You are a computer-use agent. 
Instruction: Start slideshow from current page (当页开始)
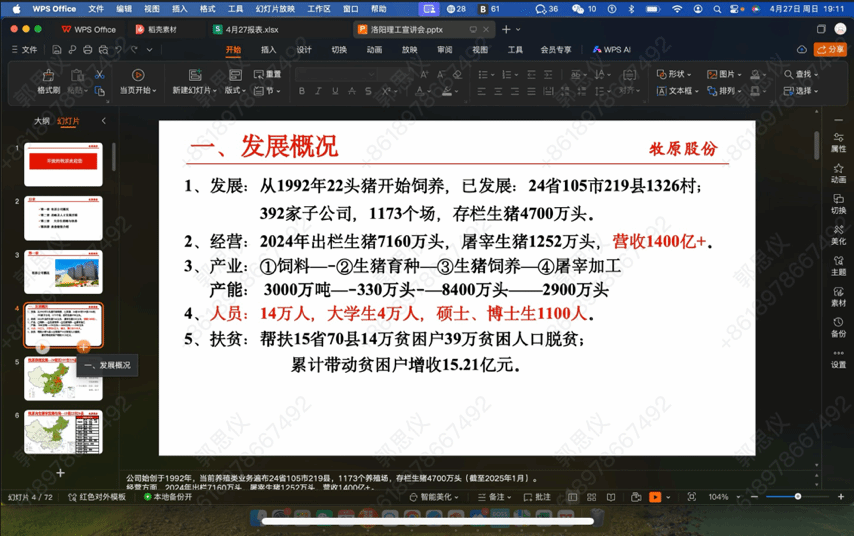[138, 82]
